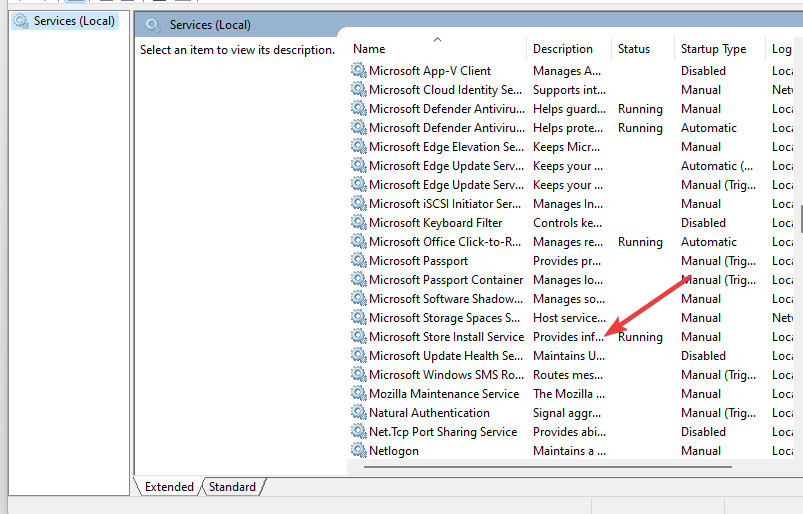Select the Microsoft Passport Container service
Screen dimensions: 803x514
[446, 280]
